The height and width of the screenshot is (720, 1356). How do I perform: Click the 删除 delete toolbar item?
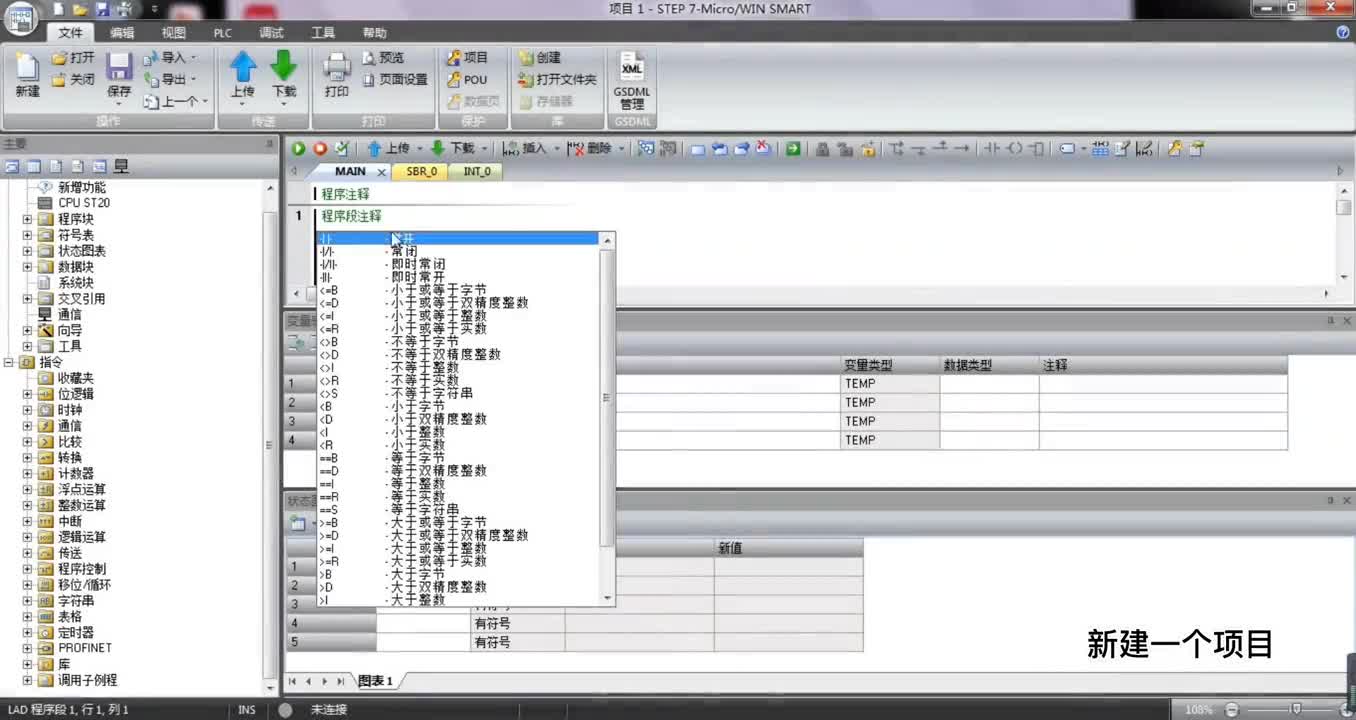pos(590,148)
